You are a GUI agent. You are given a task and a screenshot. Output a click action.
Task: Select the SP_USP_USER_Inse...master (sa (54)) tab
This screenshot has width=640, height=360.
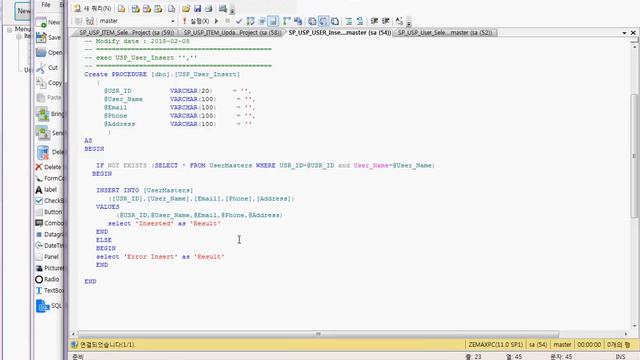(x=340, y=33)
